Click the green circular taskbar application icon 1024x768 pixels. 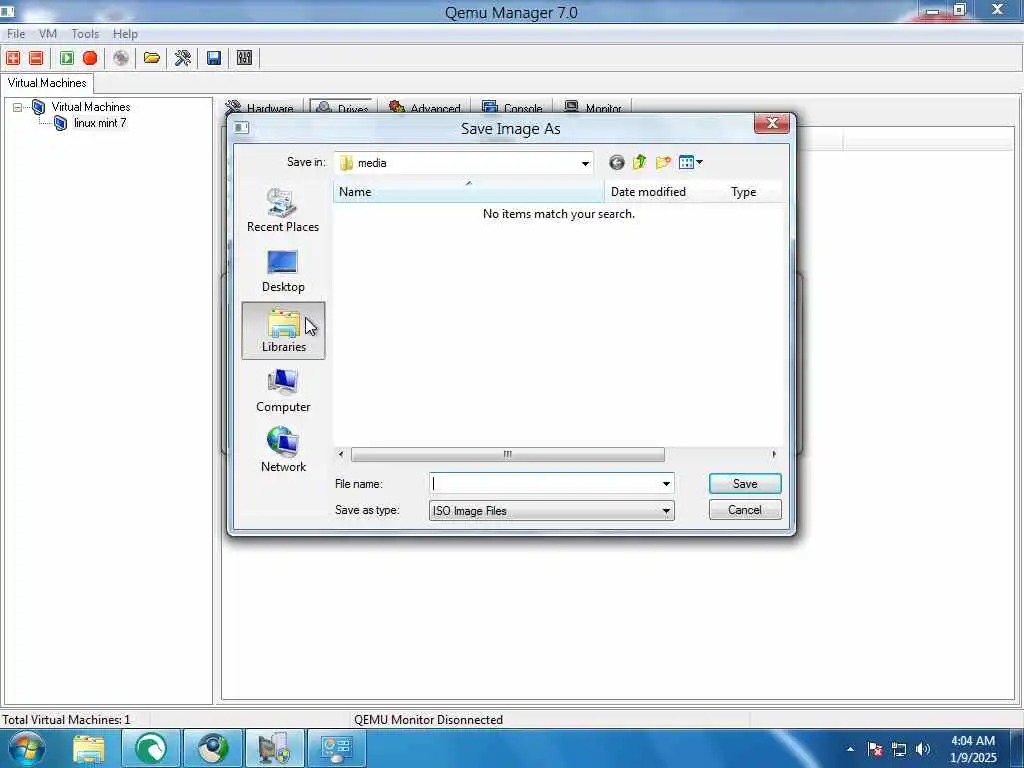pos(151,749)
